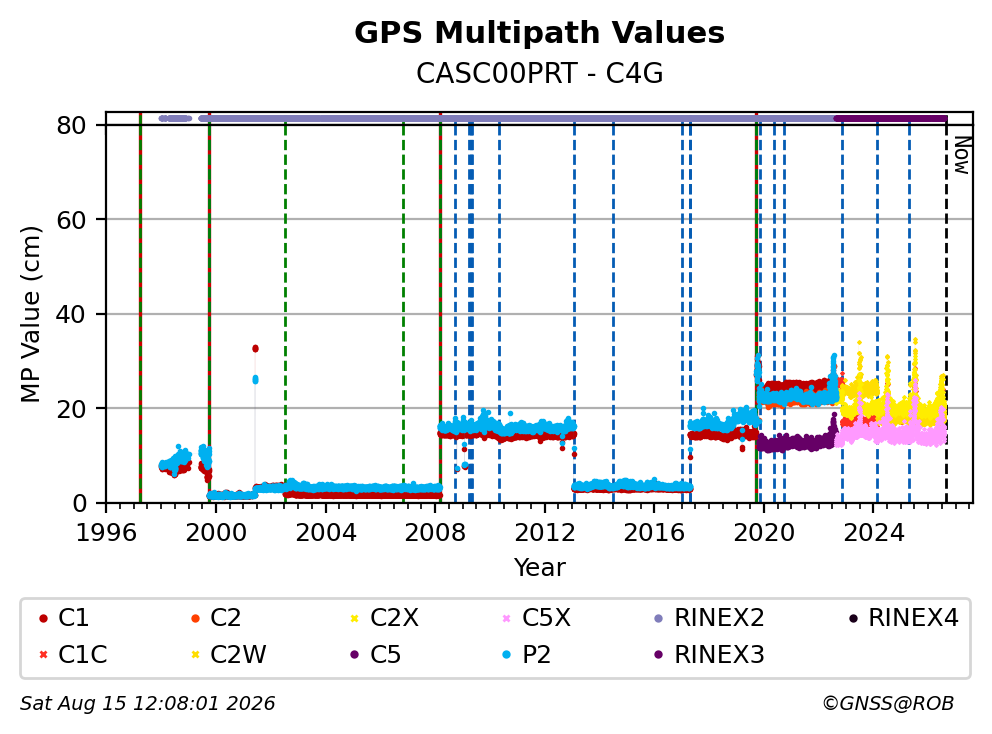Click the RINEX3 legend entry
The height and width of the screenshot is (734, 992).
click(x=709, y=654)
